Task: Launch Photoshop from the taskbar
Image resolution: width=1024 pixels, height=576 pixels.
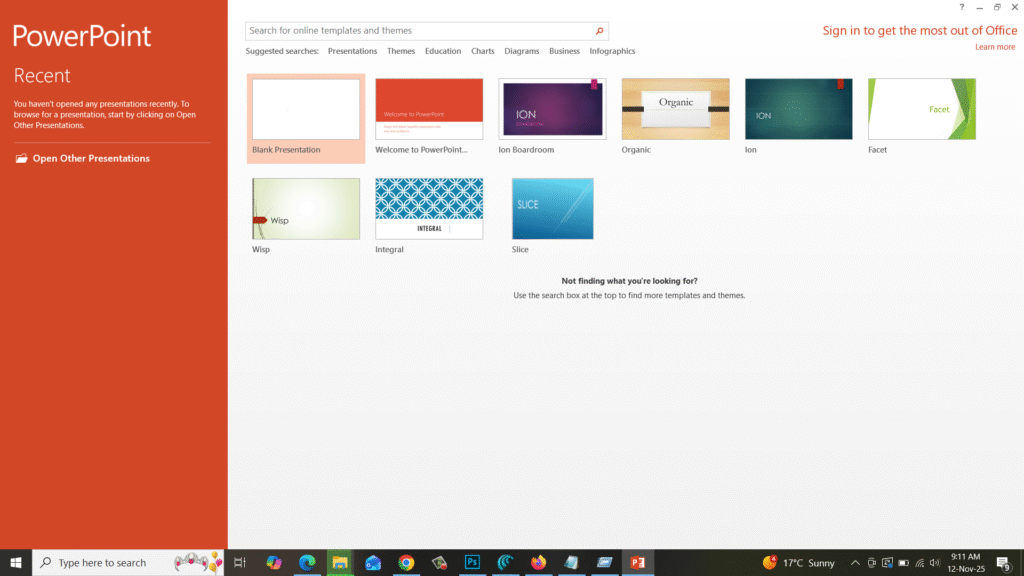Action: click(x=471, y=562)
